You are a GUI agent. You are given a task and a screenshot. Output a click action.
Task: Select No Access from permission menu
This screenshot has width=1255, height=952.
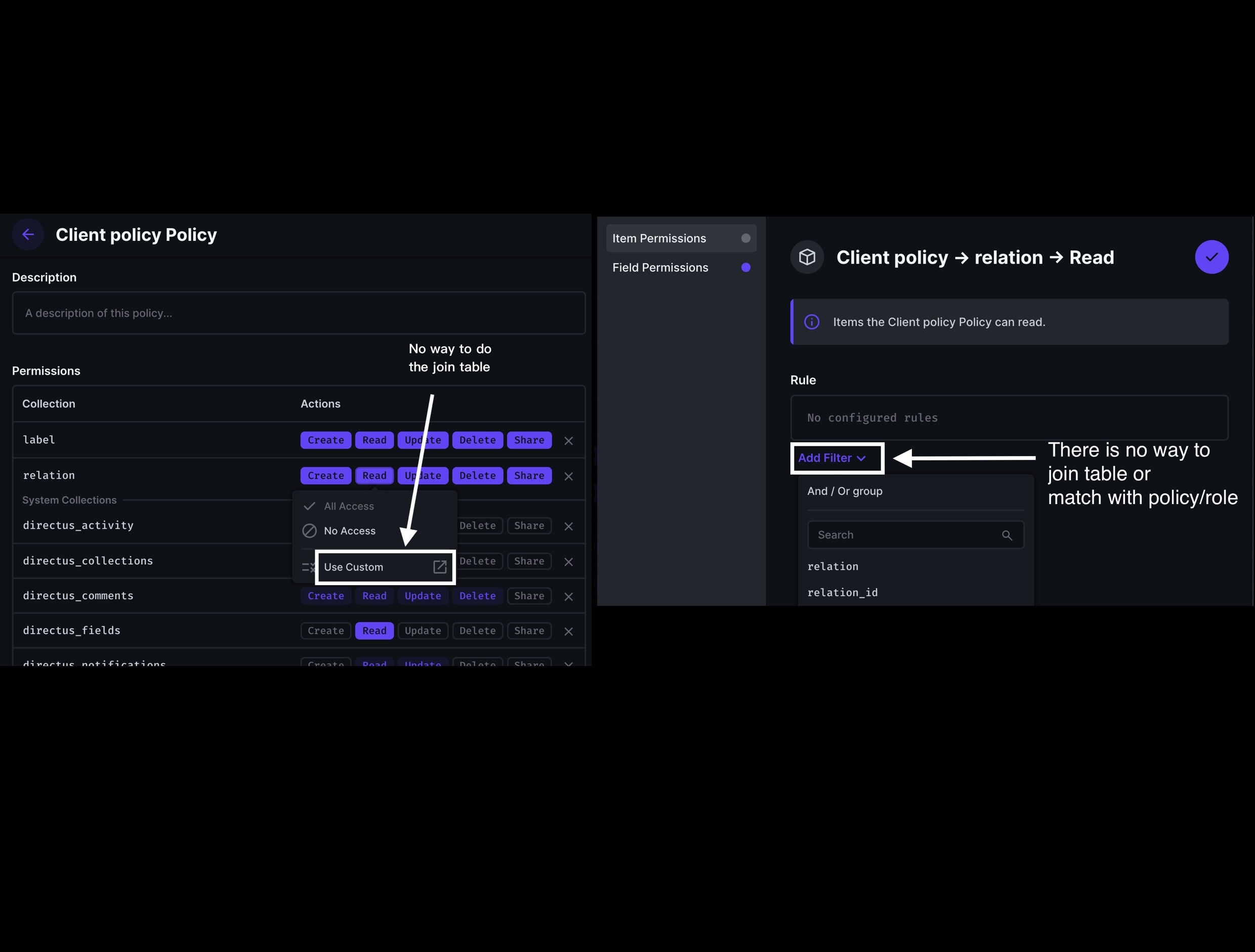(x=350, y=530)
